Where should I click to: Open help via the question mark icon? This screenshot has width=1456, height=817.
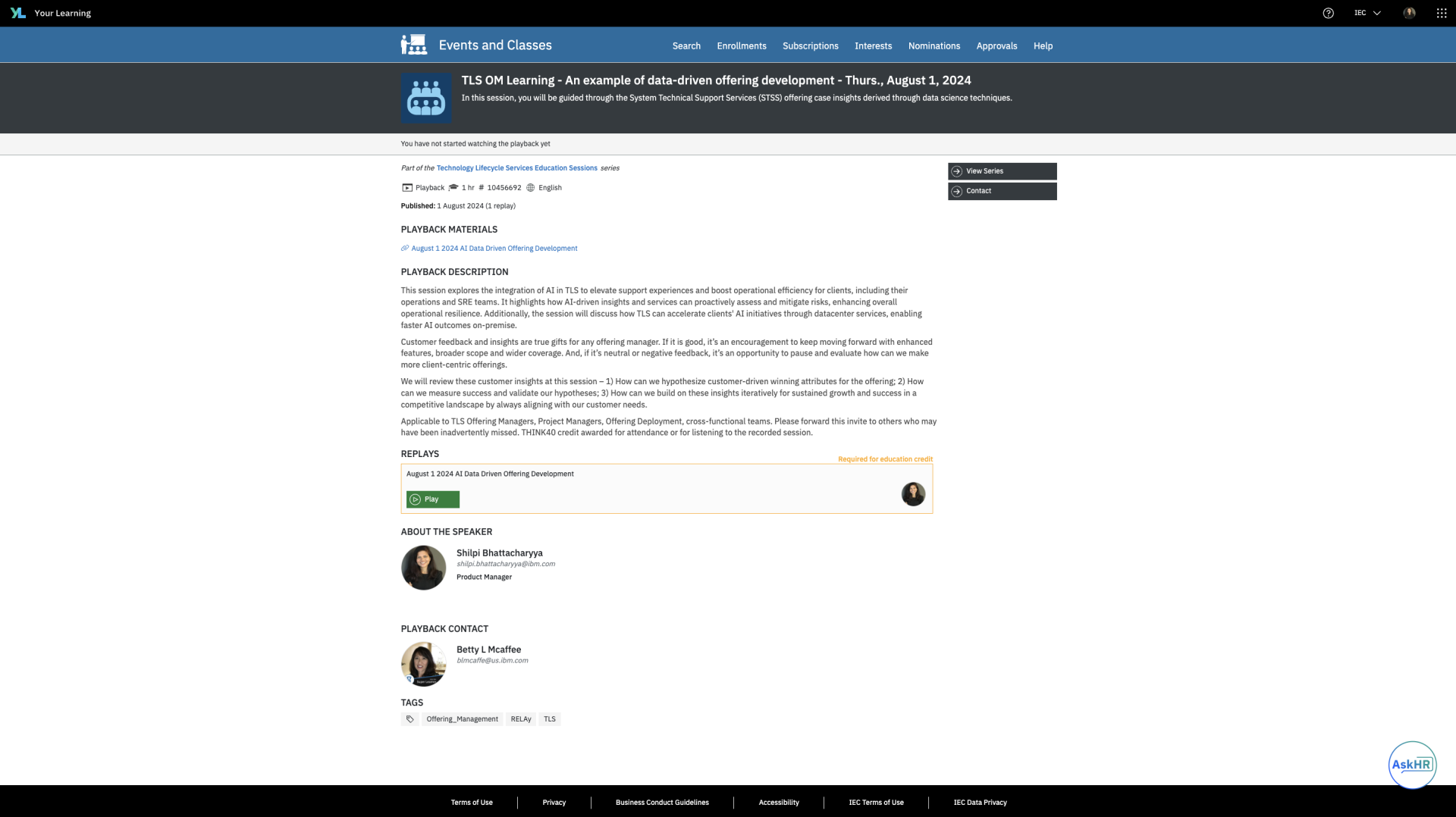coord(1328,13)
